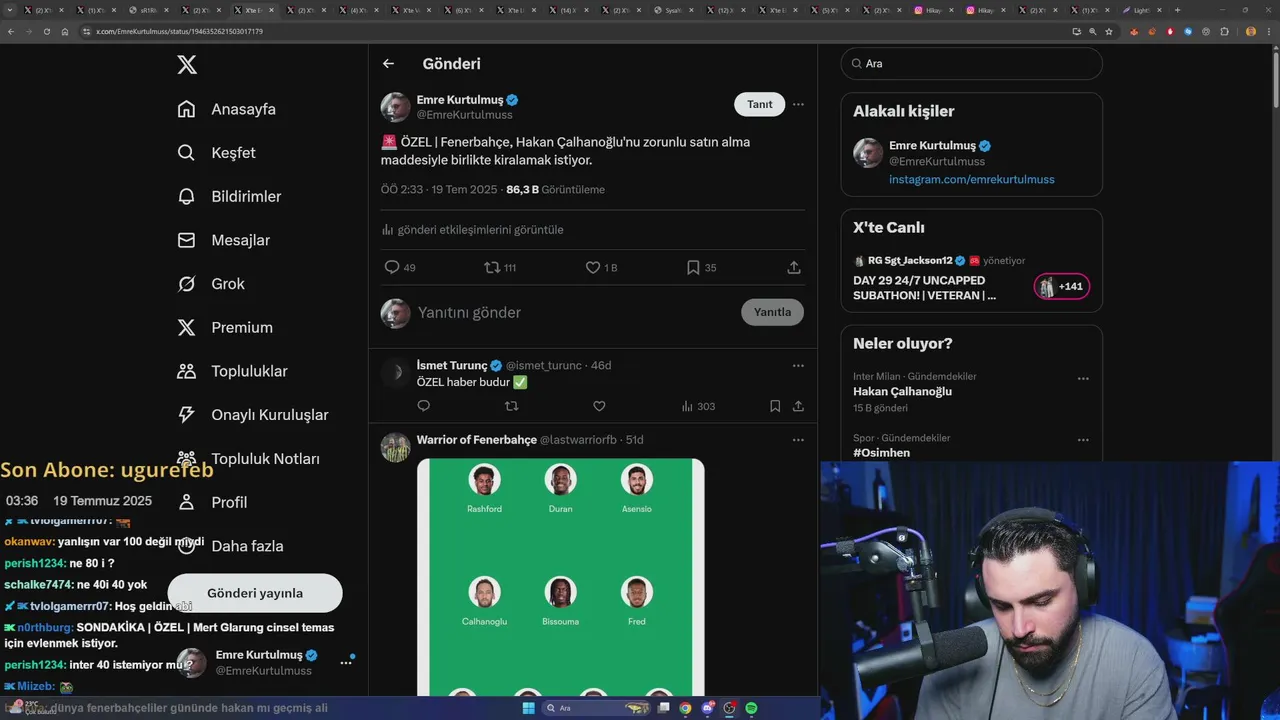Image resolution: width=1280 pixels, height=720 pixels.
Task: Open Chrome from the taskbar
Action: 685,708
